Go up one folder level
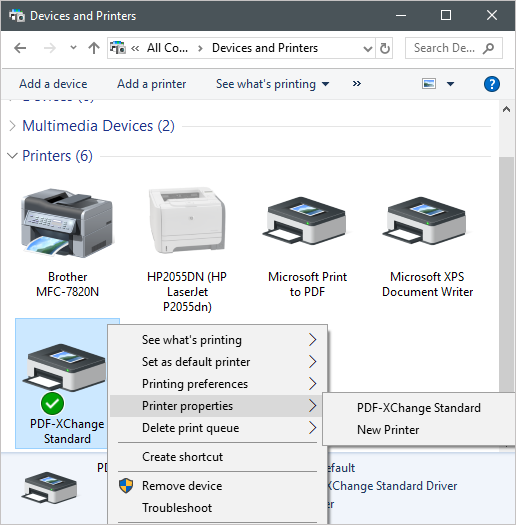The height and width of the screenshot is (525, 516). 94,48
